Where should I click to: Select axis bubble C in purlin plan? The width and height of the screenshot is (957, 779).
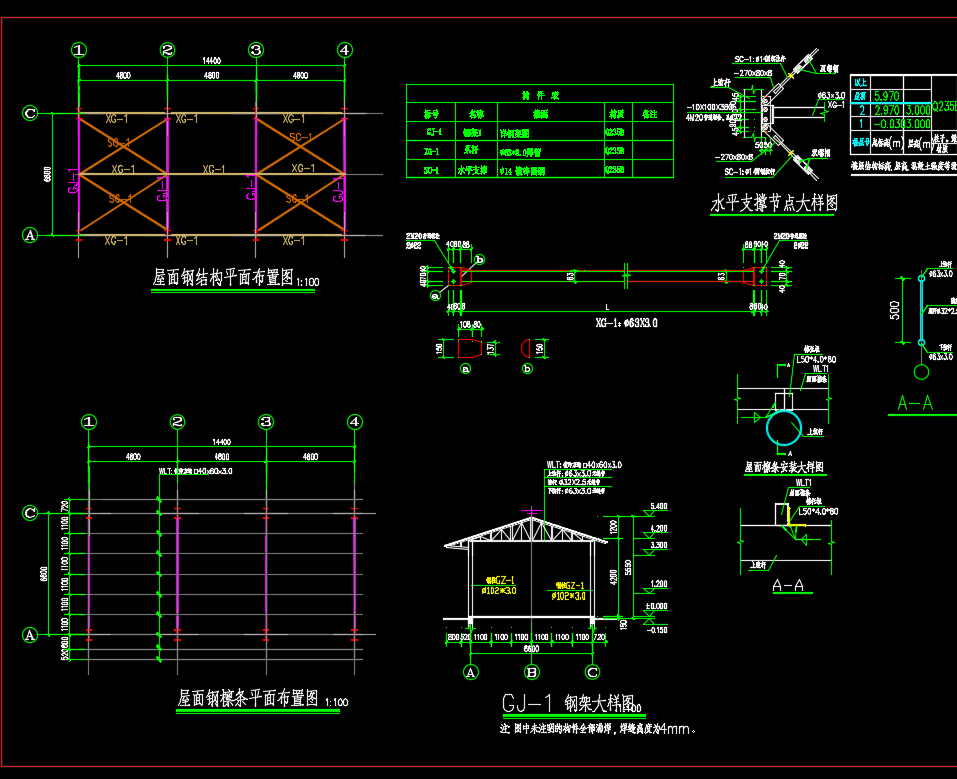[x=30, y=513]
